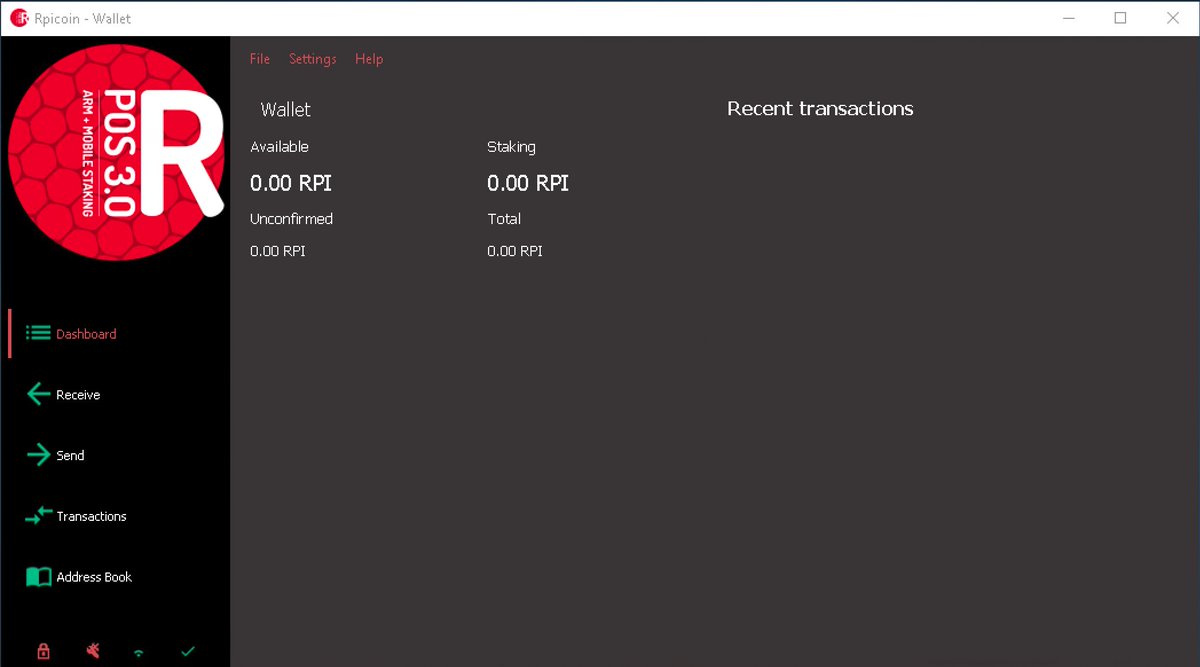Open the File menu

[x=260, y=59]
